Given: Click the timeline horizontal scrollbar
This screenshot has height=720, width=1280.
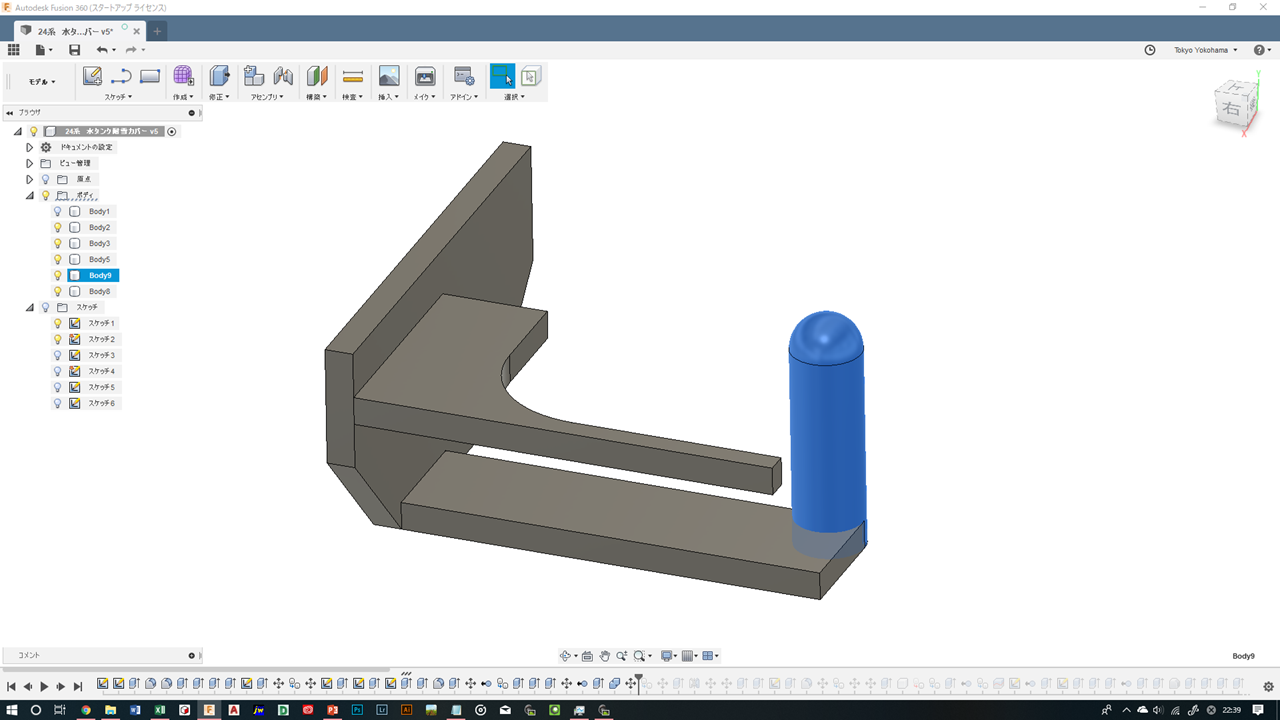Looking at the screenshot, I should [x=195, y=670].
